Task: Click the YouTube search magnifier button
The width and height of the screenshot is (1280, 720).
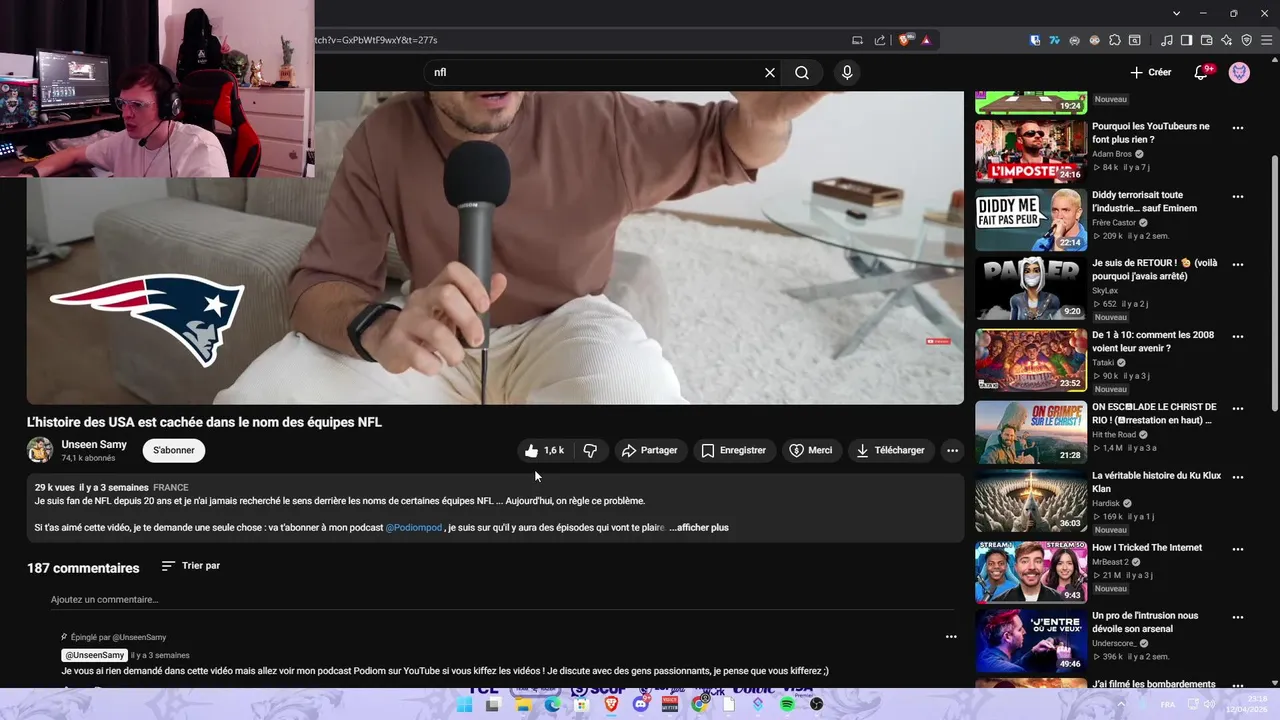Action: click(x=802, y=72)
